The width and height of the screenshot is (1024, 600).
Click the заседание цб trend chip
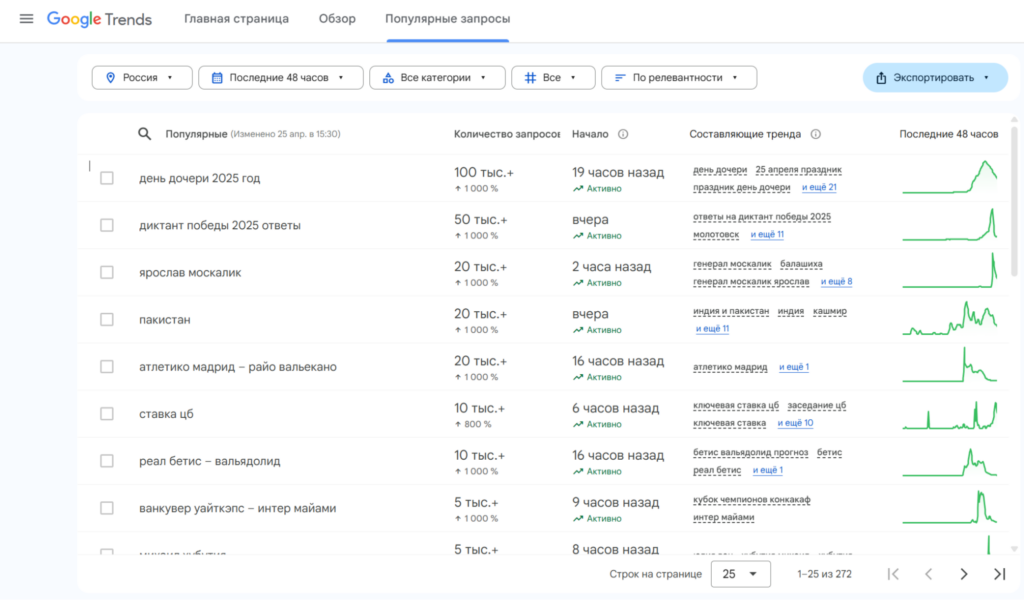(816, 405)
